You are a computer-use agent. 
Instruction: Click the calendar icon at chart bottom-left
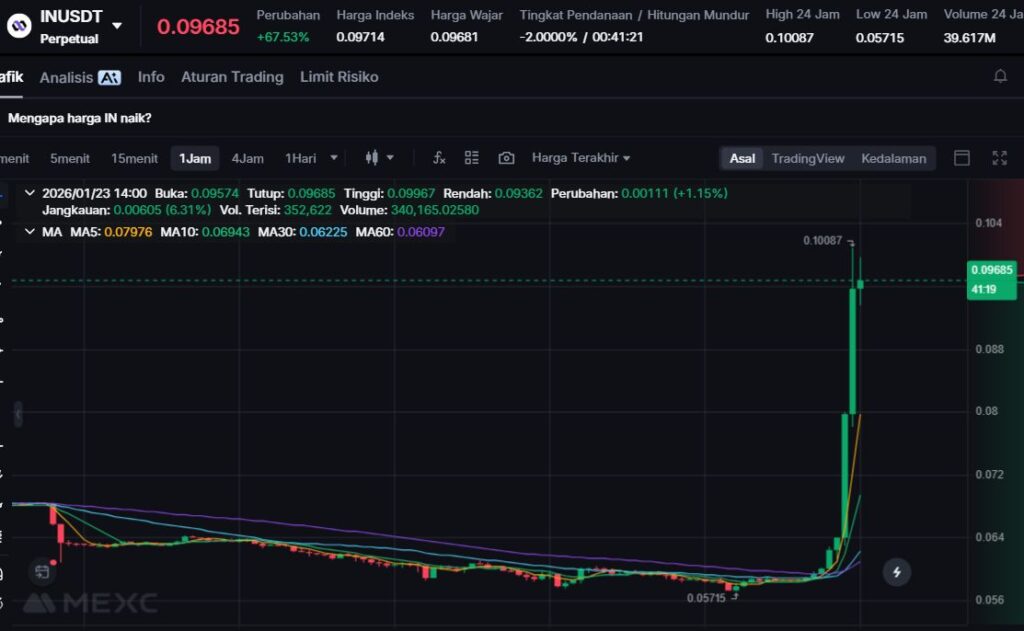[42, 572]
